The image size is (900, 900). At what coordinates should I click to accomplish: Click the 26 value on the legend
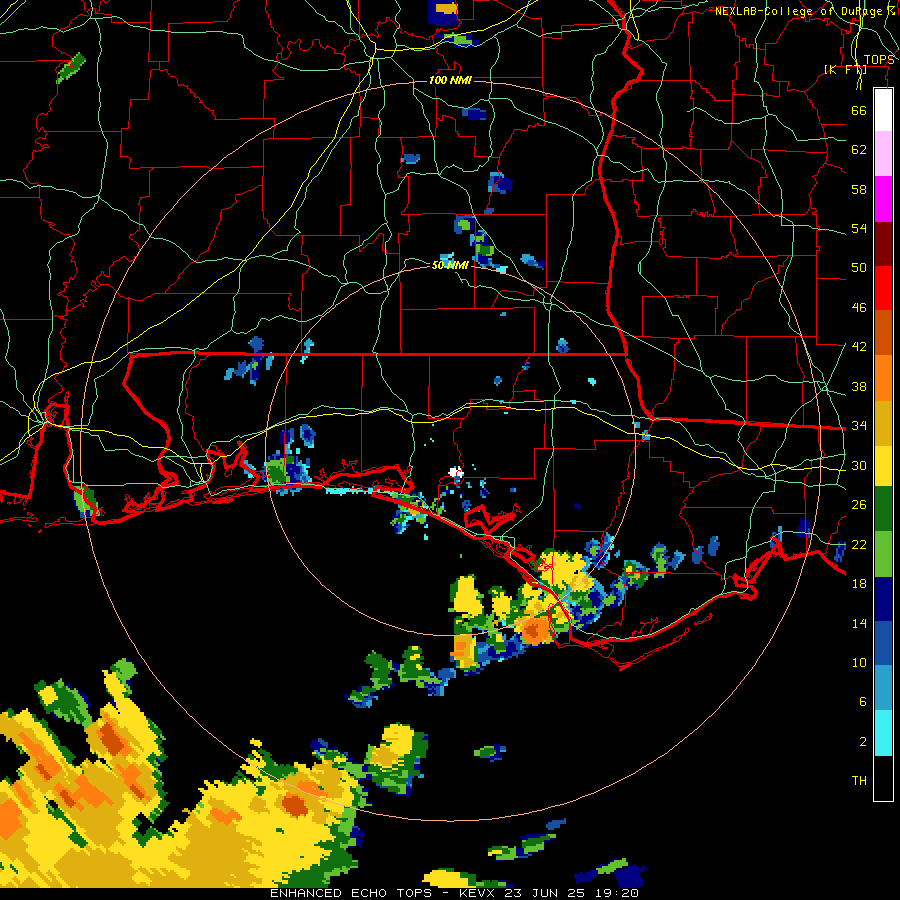[859, 505]
